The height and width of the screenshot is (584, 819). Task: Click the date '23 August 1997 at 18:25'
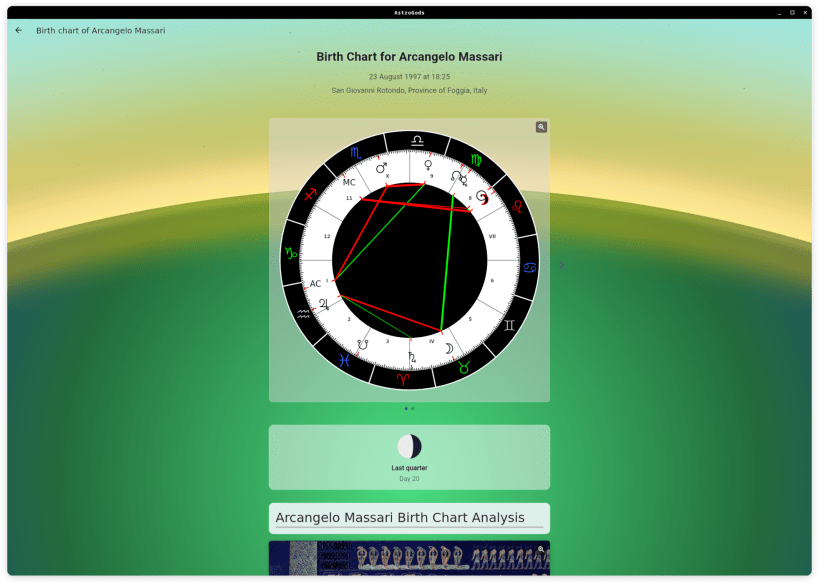coord(410,76)
